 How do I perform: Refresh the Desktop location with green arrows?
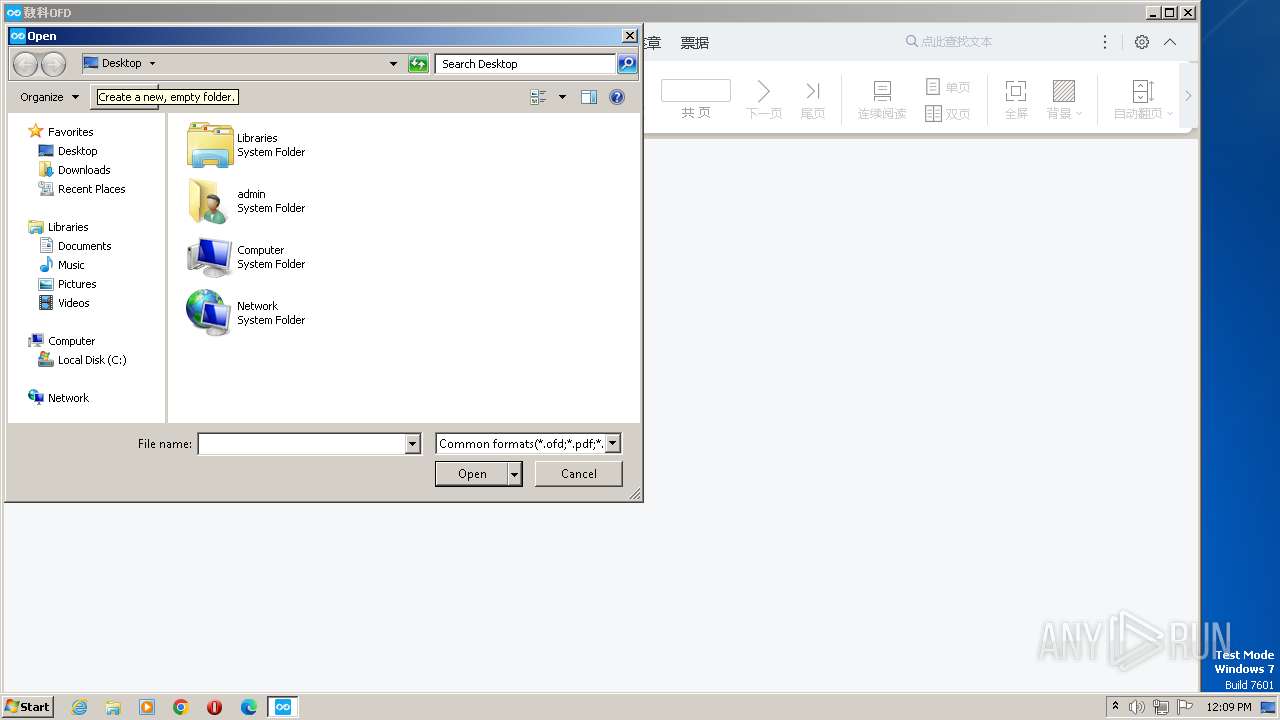(x=418, y=64)
